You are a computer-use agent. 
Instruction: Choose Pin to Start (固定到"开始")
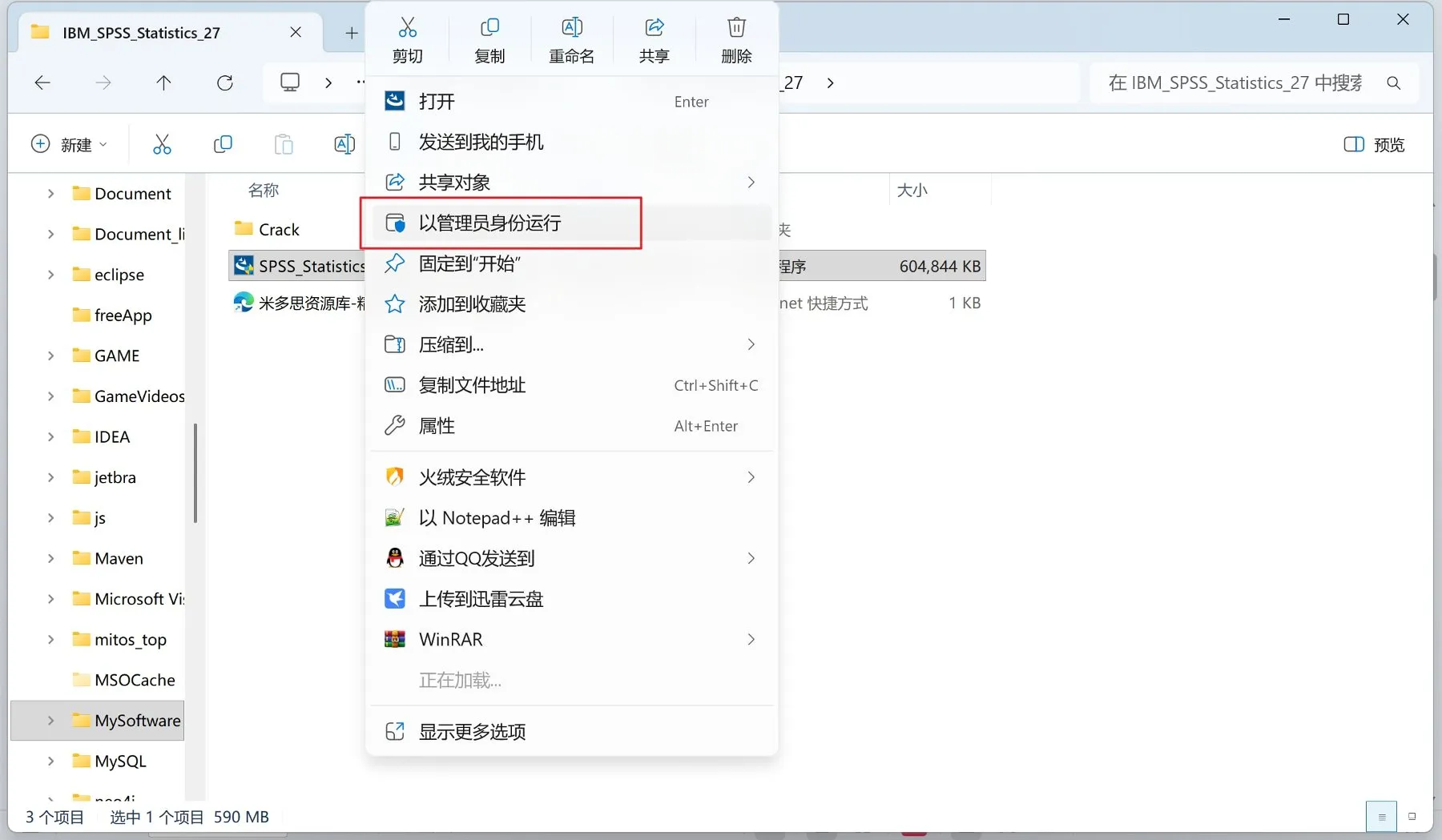coord(571,263)
